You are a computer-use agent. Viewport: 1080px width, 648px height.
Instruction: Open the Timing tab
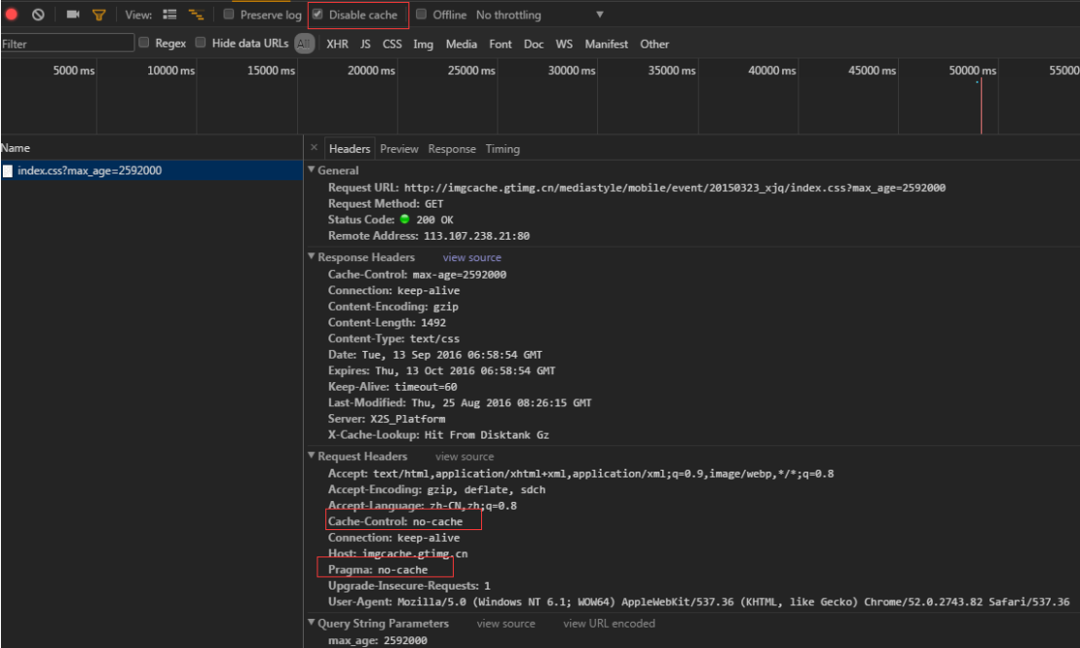(502, 149)
